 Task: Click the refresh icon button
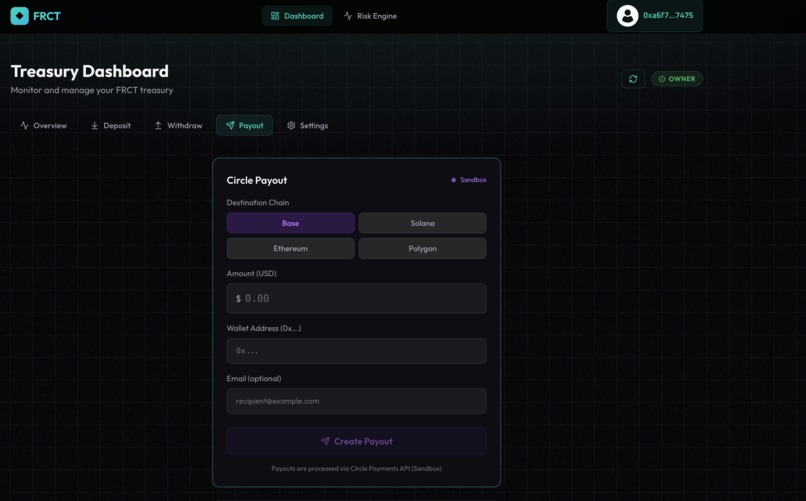633,79
